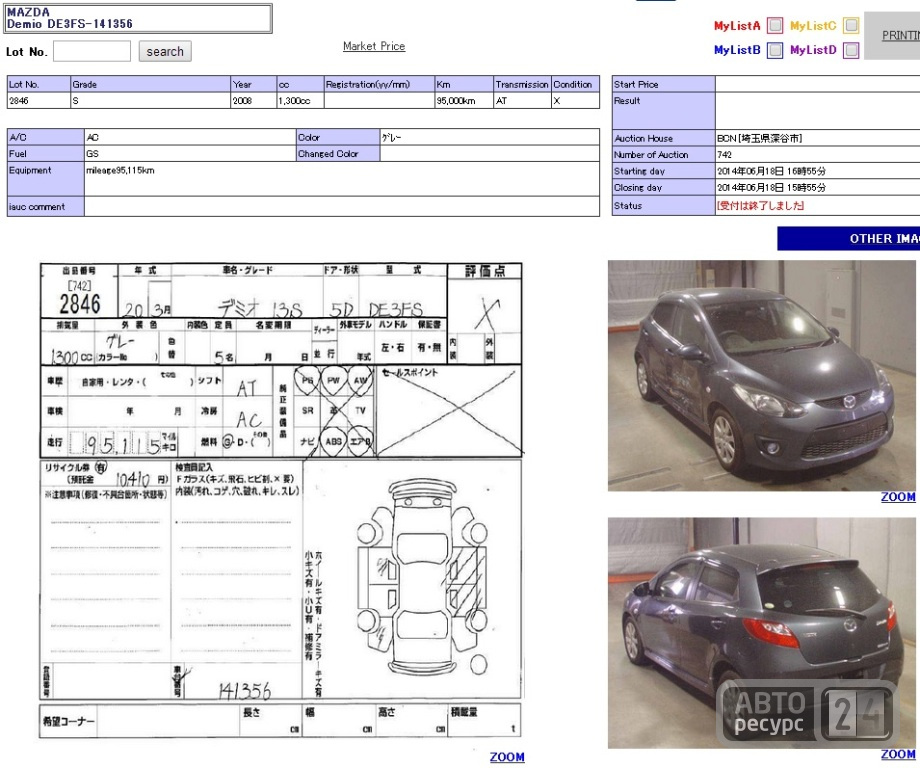920x768 pixels.
Task: Click the search button
Action: point(165,52)
